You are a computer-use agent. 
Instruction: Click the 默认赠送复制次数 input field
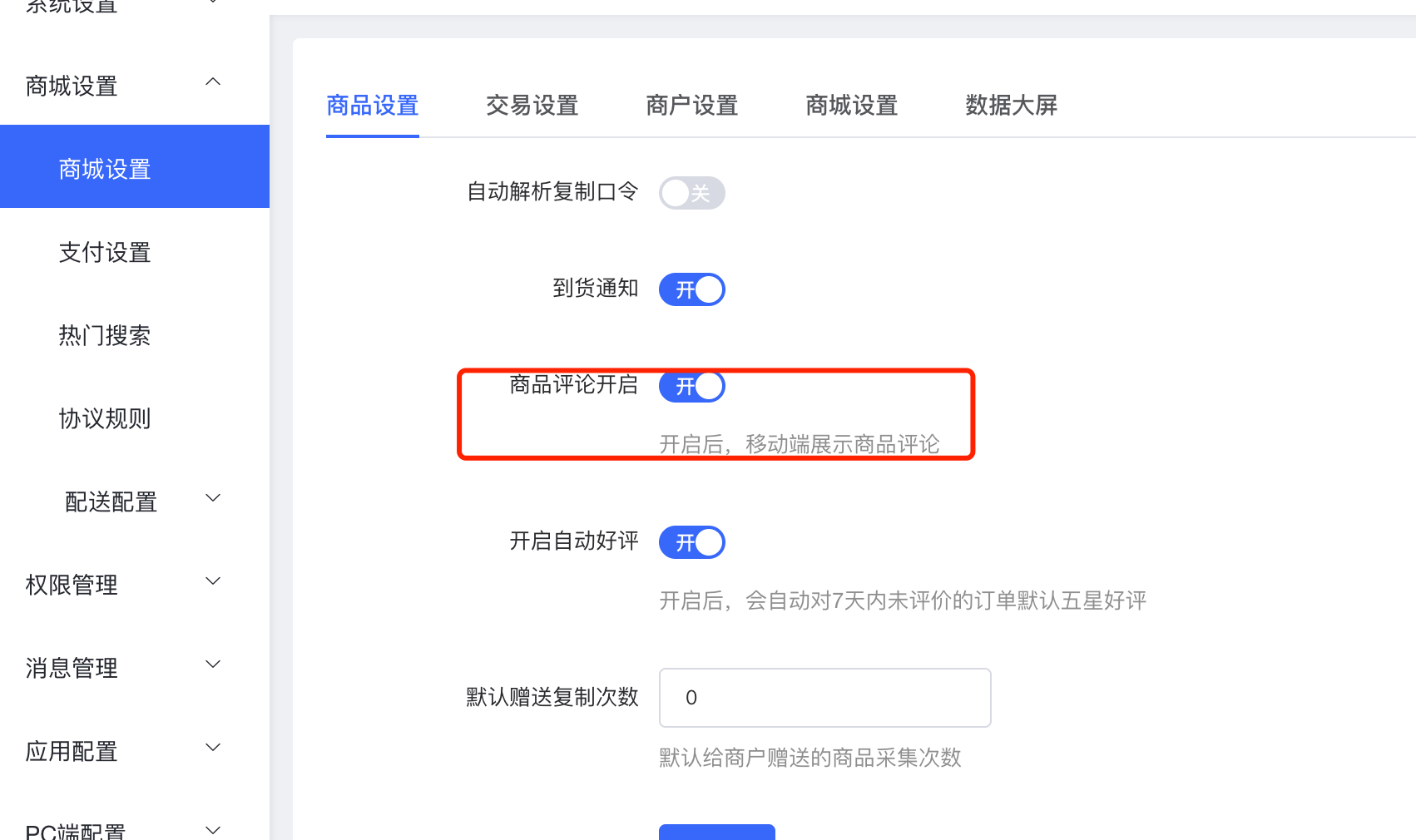click(x=825, y=698)
